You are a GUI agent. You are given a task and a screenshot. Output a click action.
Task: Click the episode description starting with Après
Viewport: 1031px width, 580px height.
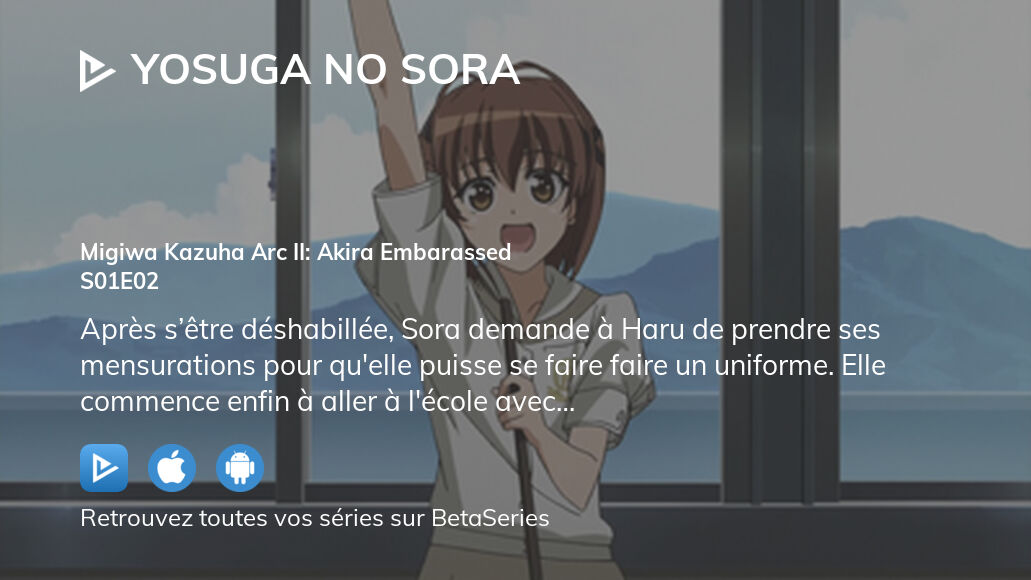pyautogui.click(x=483, y=366)
